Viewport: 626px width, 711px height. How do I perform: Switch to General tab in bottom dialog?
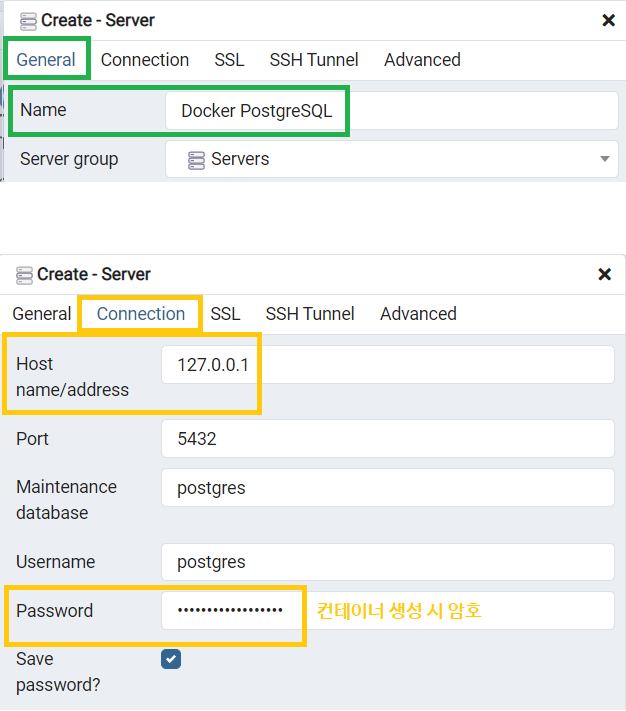click(x=42, y=314)
